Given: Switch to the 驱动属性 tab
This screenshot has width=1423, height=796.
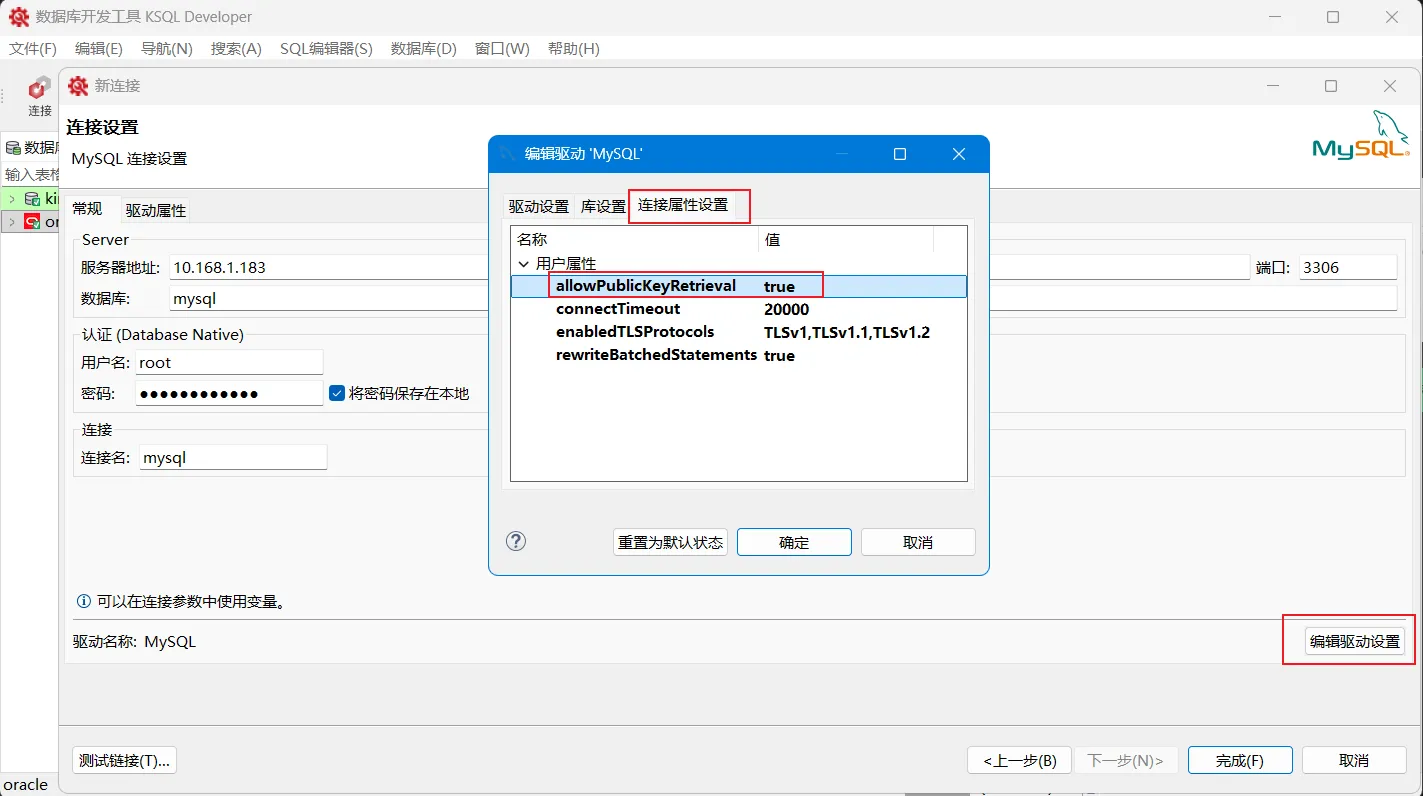Looking at the screenshot, I should click(x=153, y=209).
